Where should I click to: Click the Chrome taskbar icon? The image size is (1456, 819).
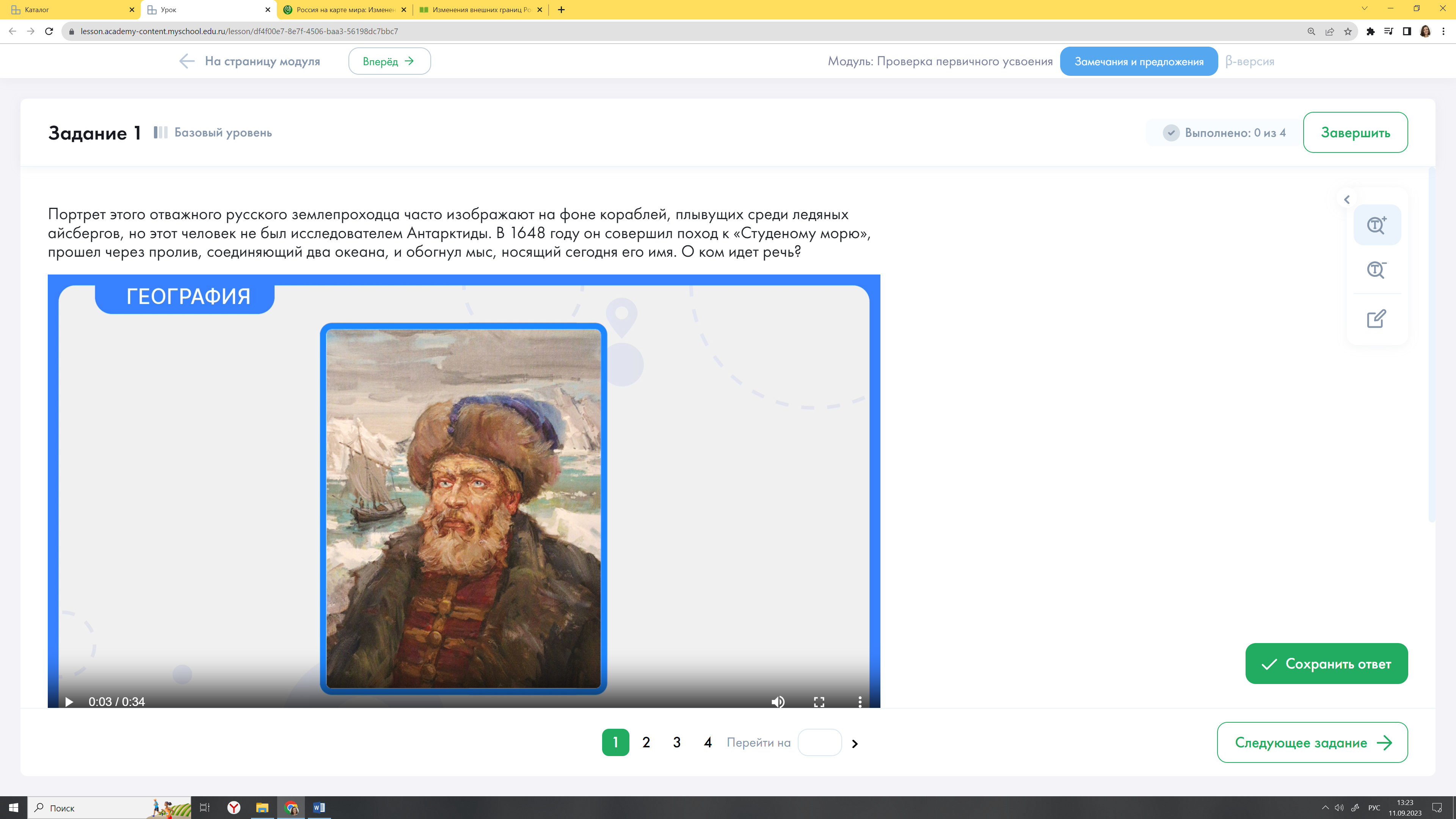tap(290, 808)
